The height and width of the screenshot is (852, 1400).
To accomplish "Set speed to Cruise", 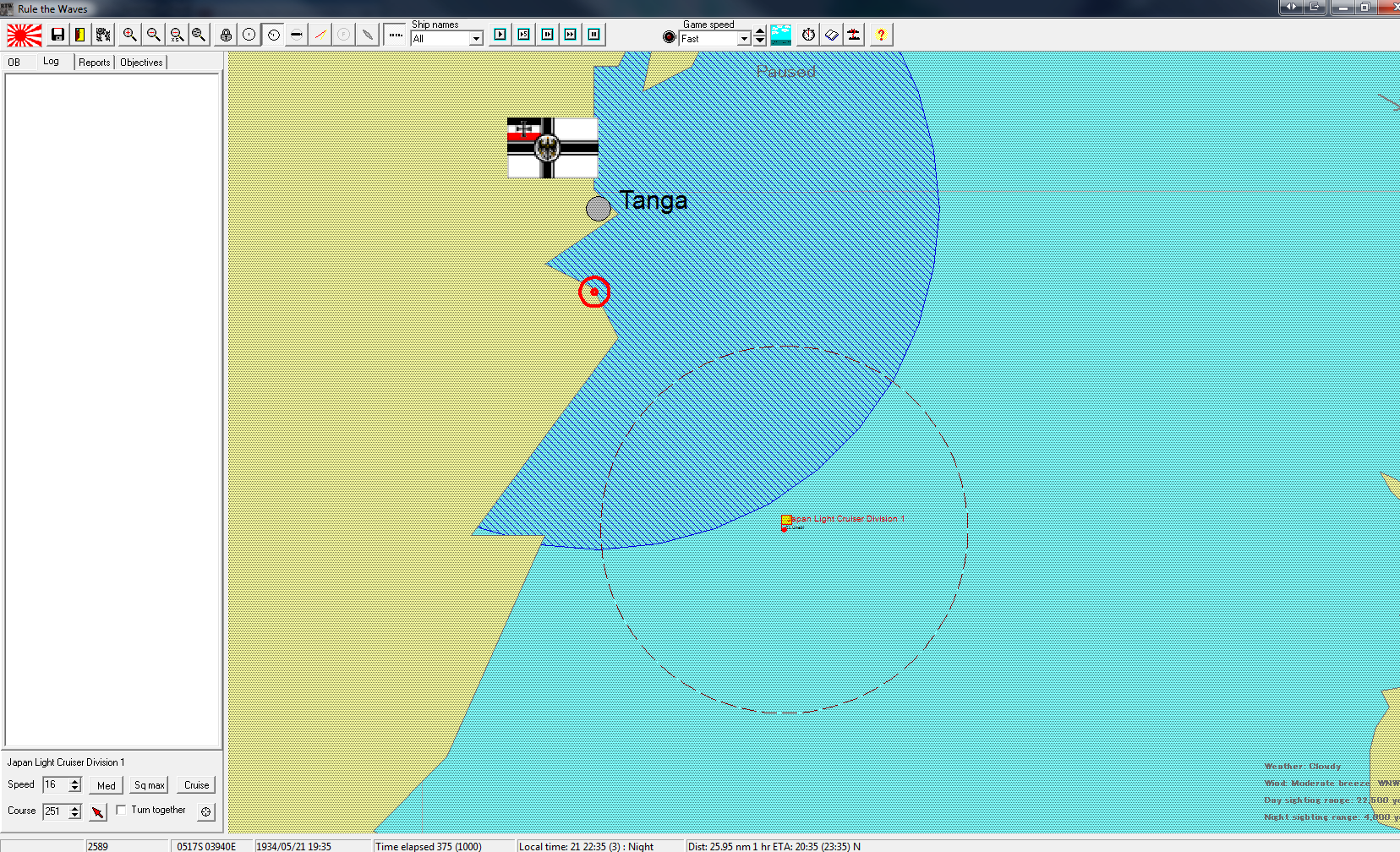I will (196, 785).
